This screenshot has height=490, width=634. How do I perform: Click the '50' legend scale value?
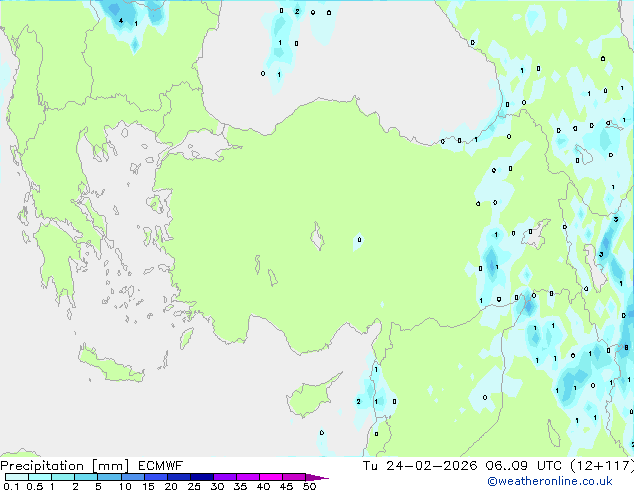[x=310, y=486]
